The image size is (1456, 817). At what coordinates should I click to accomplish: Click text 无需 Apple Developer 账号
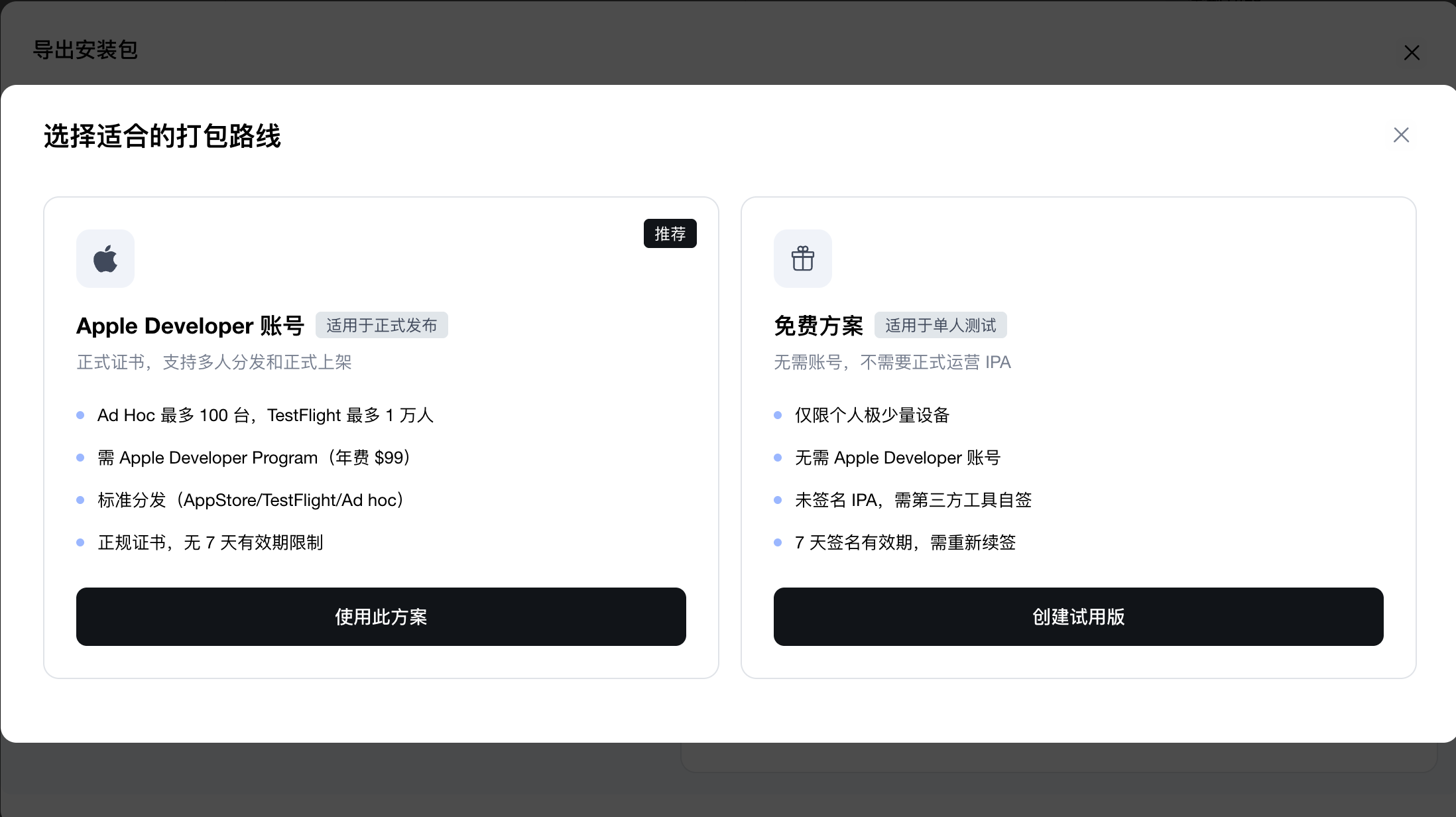click(x=898, y=458)
